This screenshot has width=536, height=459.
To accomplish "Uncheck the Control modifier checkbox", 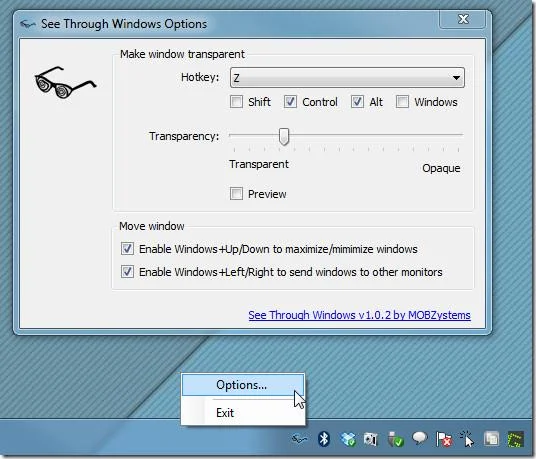I will [x=290, y=102].
